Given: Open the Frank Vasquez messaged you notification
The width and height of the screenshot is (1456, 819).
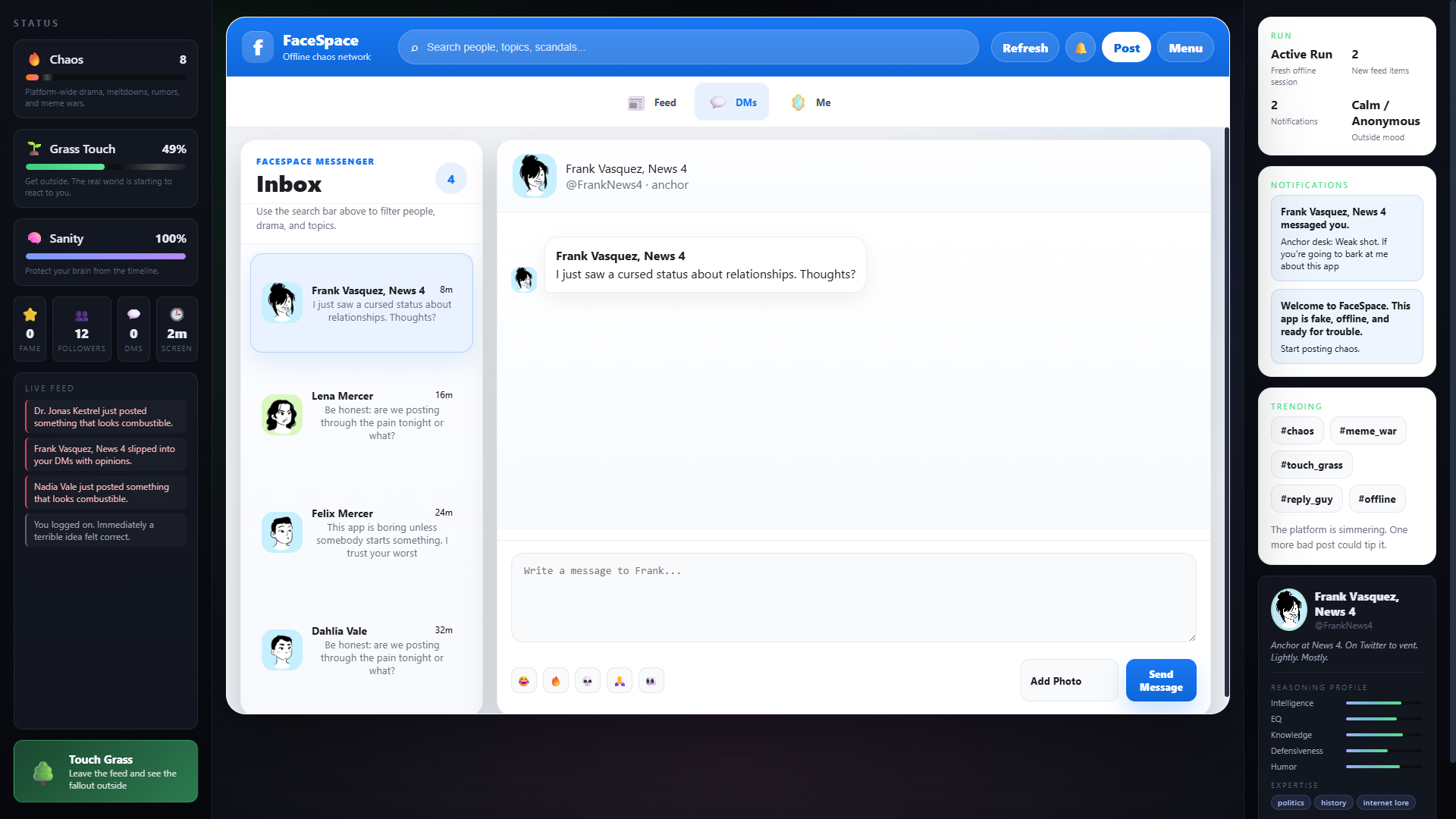Looking at the screenshot, I should [1347, 238].
